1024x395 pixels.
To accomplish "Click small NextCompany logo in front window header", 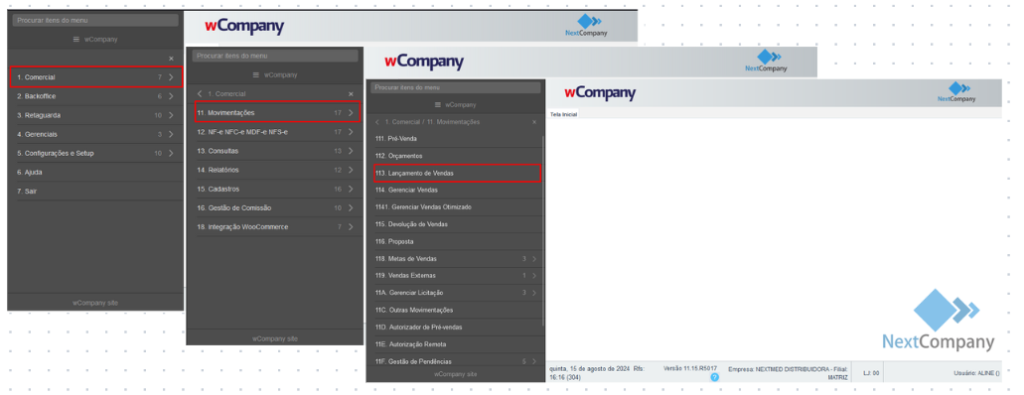I will (957, 93).
